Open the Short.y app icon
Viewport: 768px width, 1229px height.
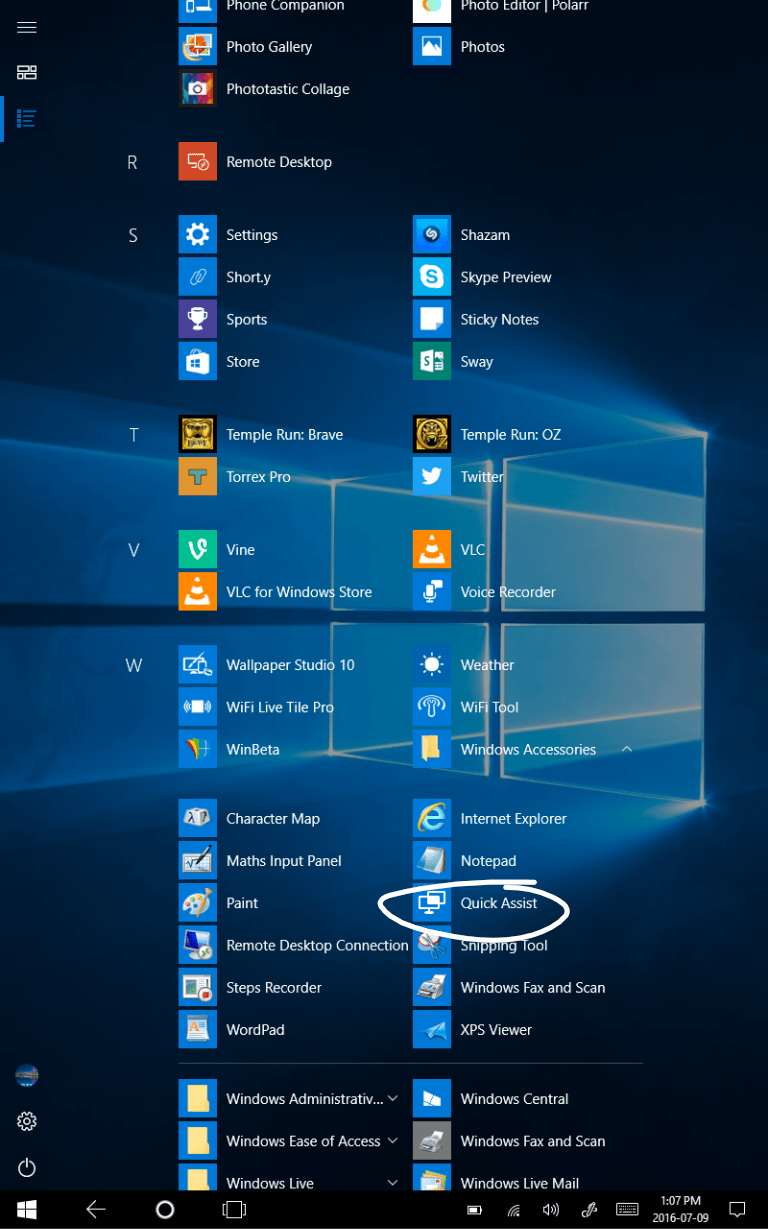[198, 277]
